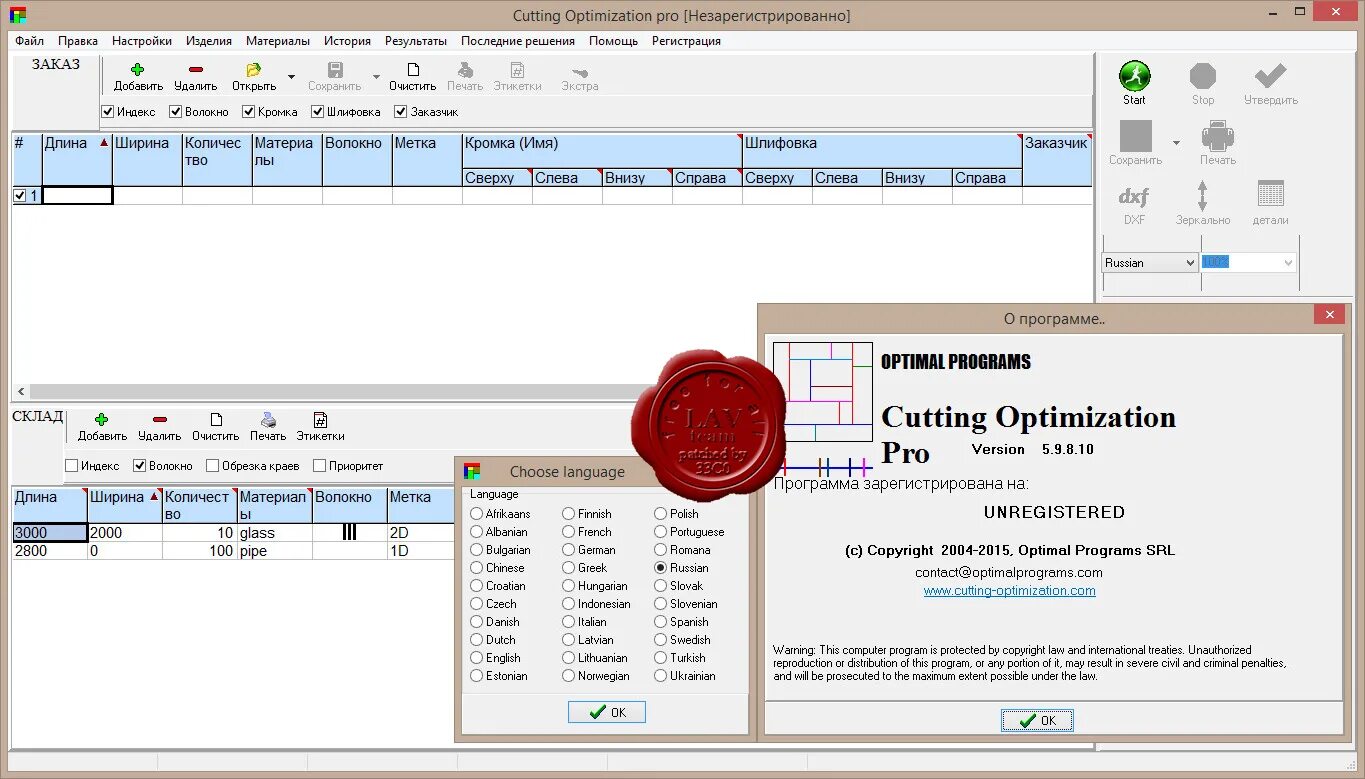Toggle the Шлифовка checkbox

(x=317, y=112)
